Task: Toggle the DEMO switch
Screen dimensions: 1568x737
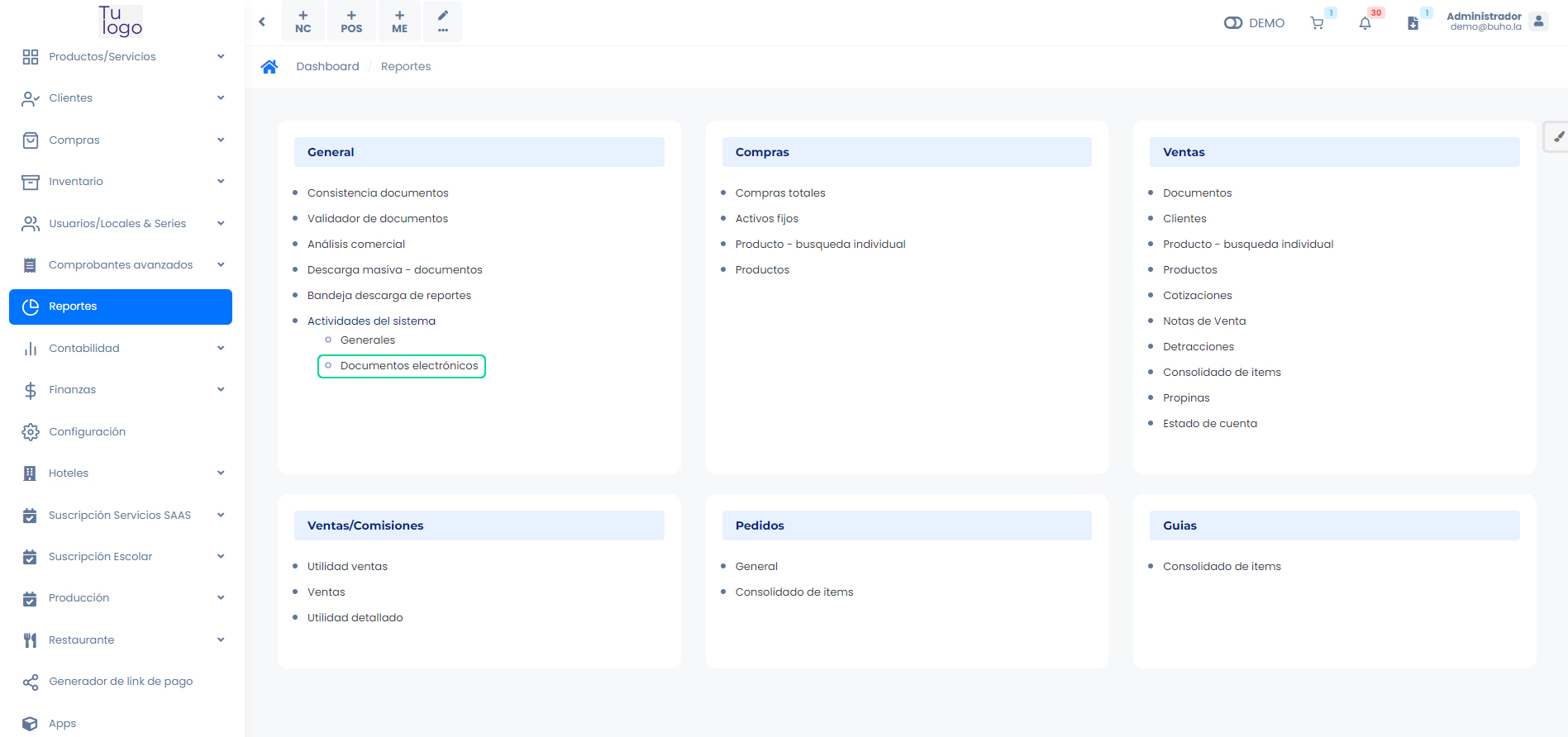Action: tap(1233, 23)
